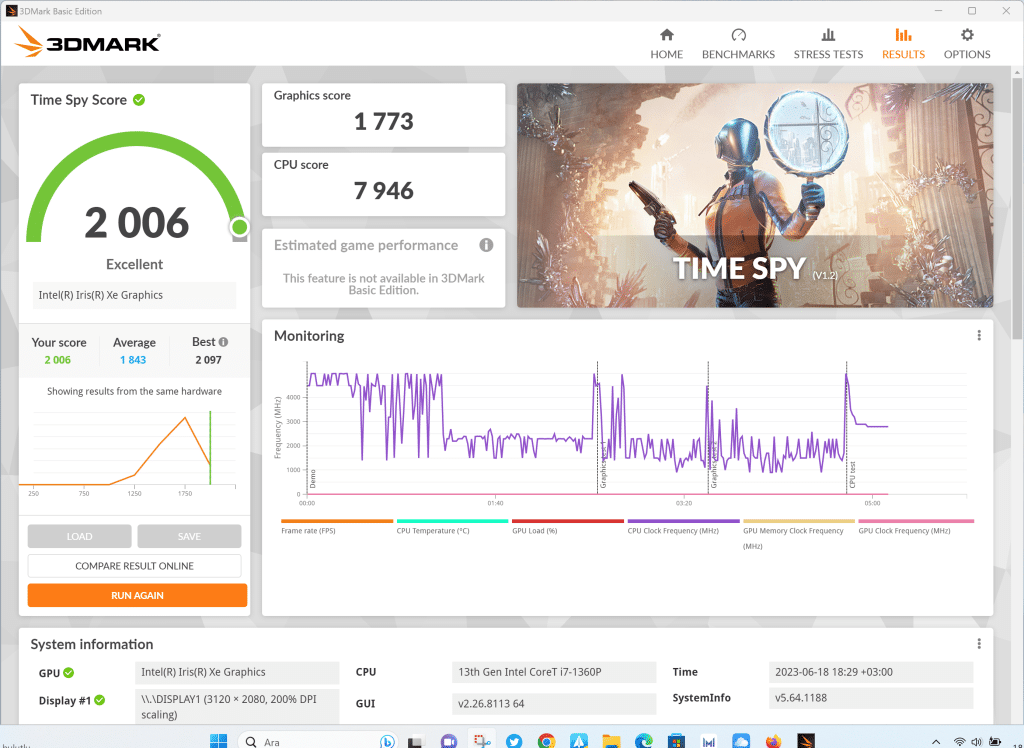Toggle the GPU Load (%) legend item
Viewport: 1024px width, 748px height.
pos(568,527)
